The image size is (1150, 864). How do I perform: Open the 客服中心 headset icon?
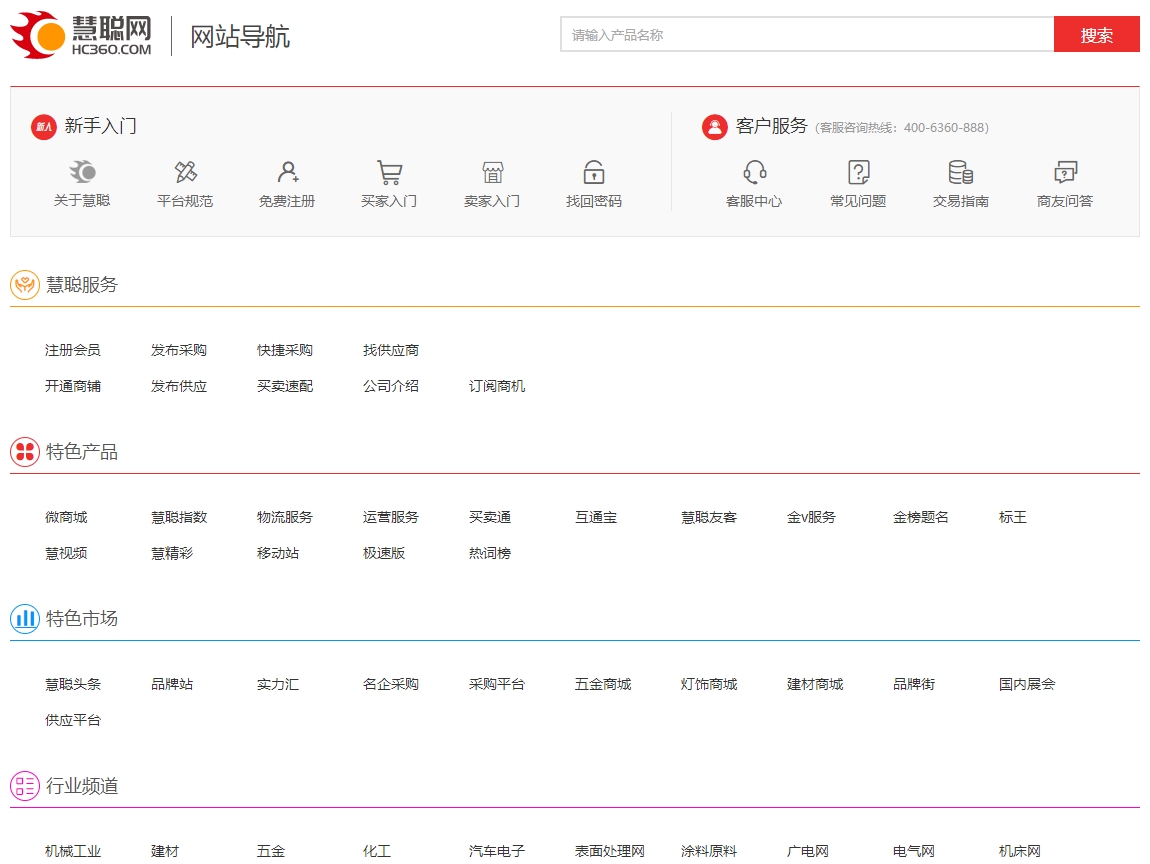(755, 172)
